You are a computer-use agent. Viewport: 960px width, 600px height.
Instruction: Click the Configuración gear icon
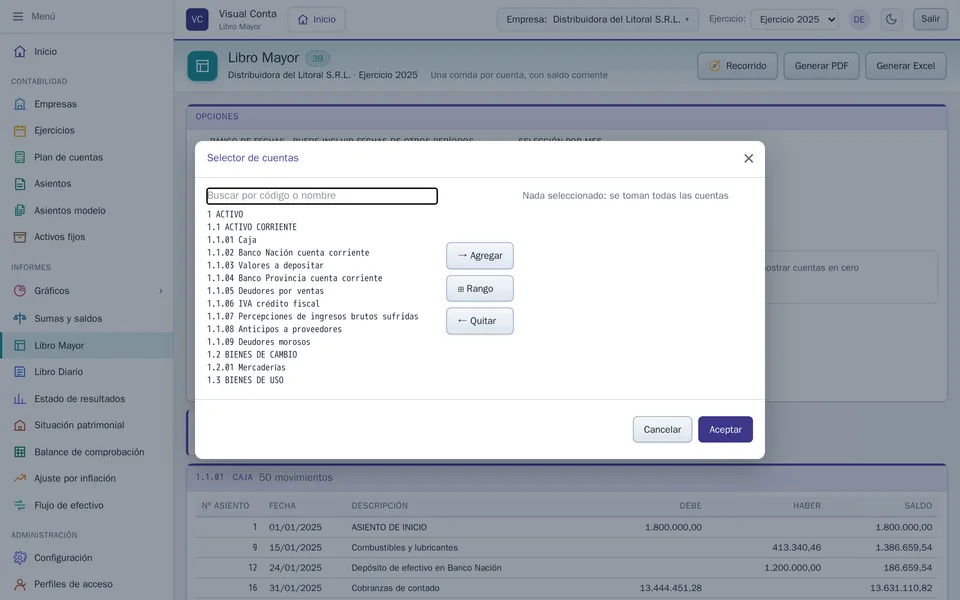pyautogui.click(x=20, y=558)
